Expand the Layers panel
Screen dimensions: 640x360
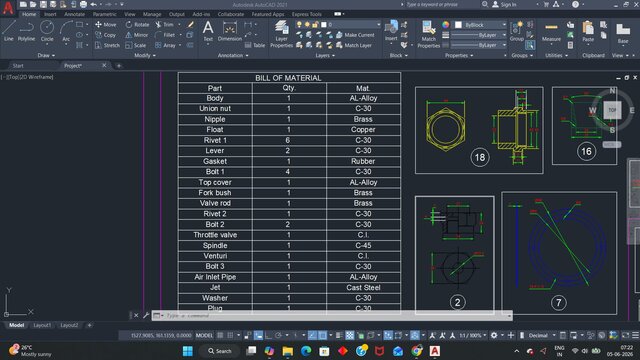point(325,56)
